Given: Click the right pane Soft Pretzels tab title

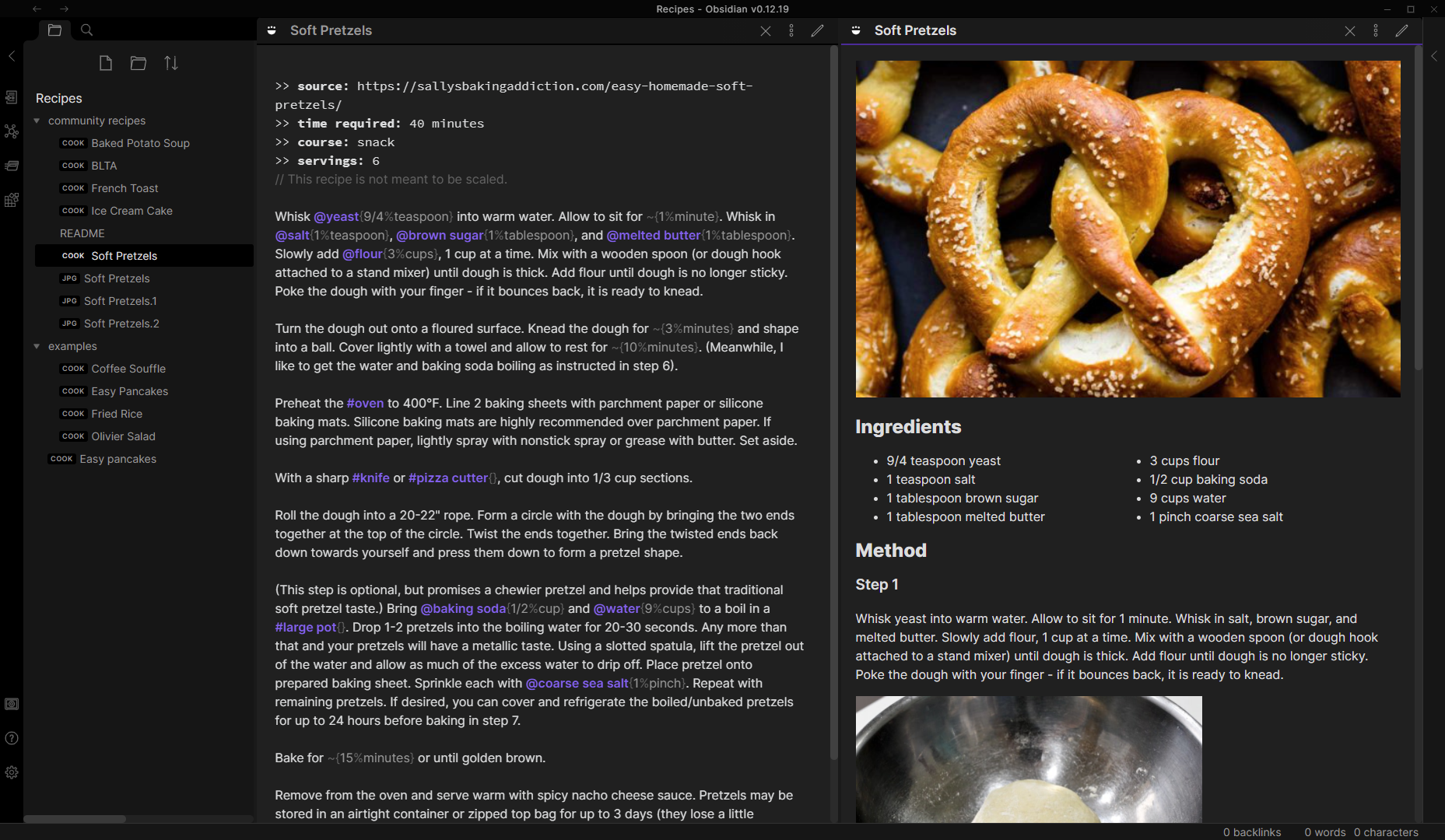Looking at the screenshot, I should point(915,30).
